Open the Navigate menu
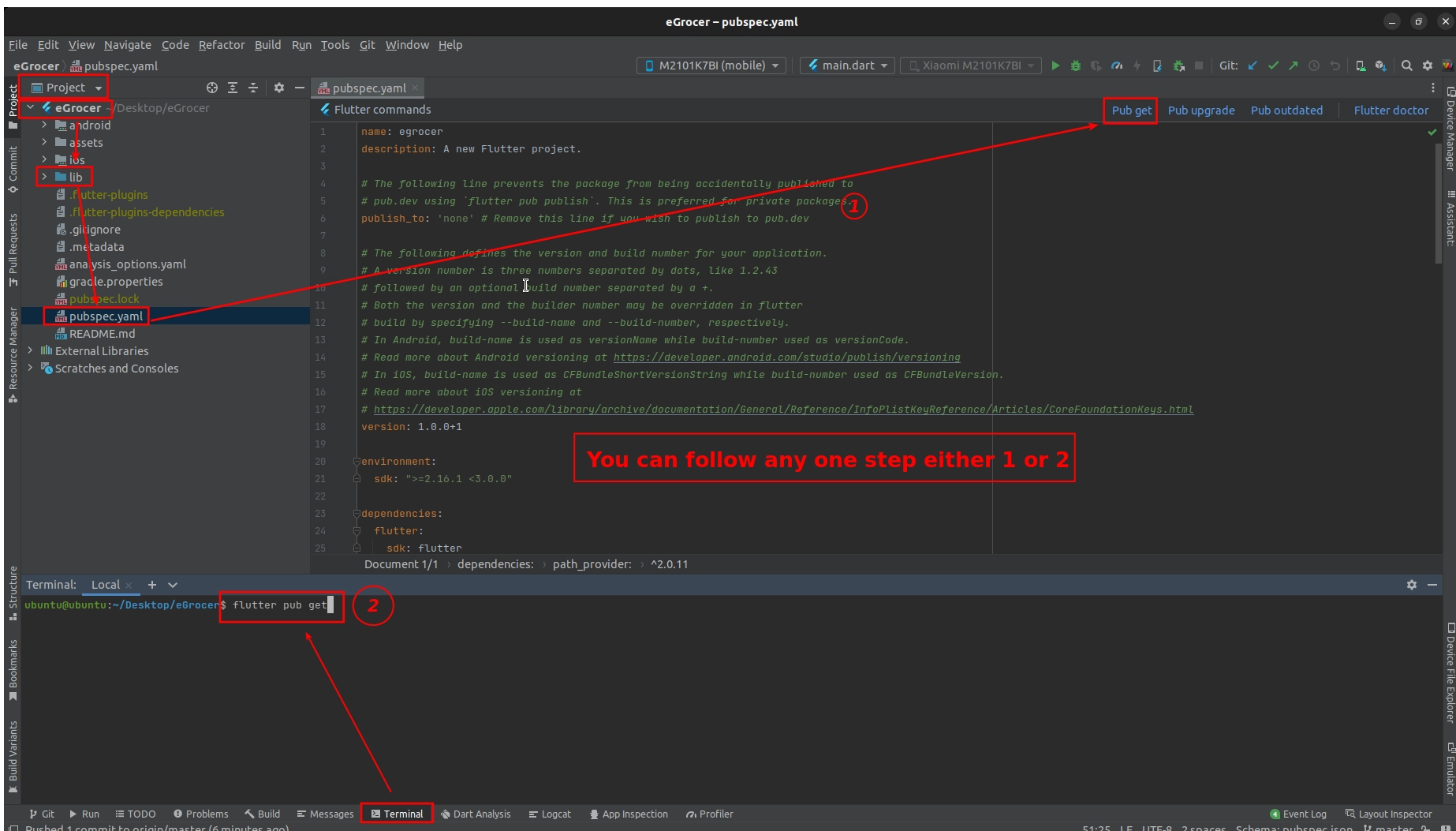Viewport: 1456px width, 831px height. 127,45
